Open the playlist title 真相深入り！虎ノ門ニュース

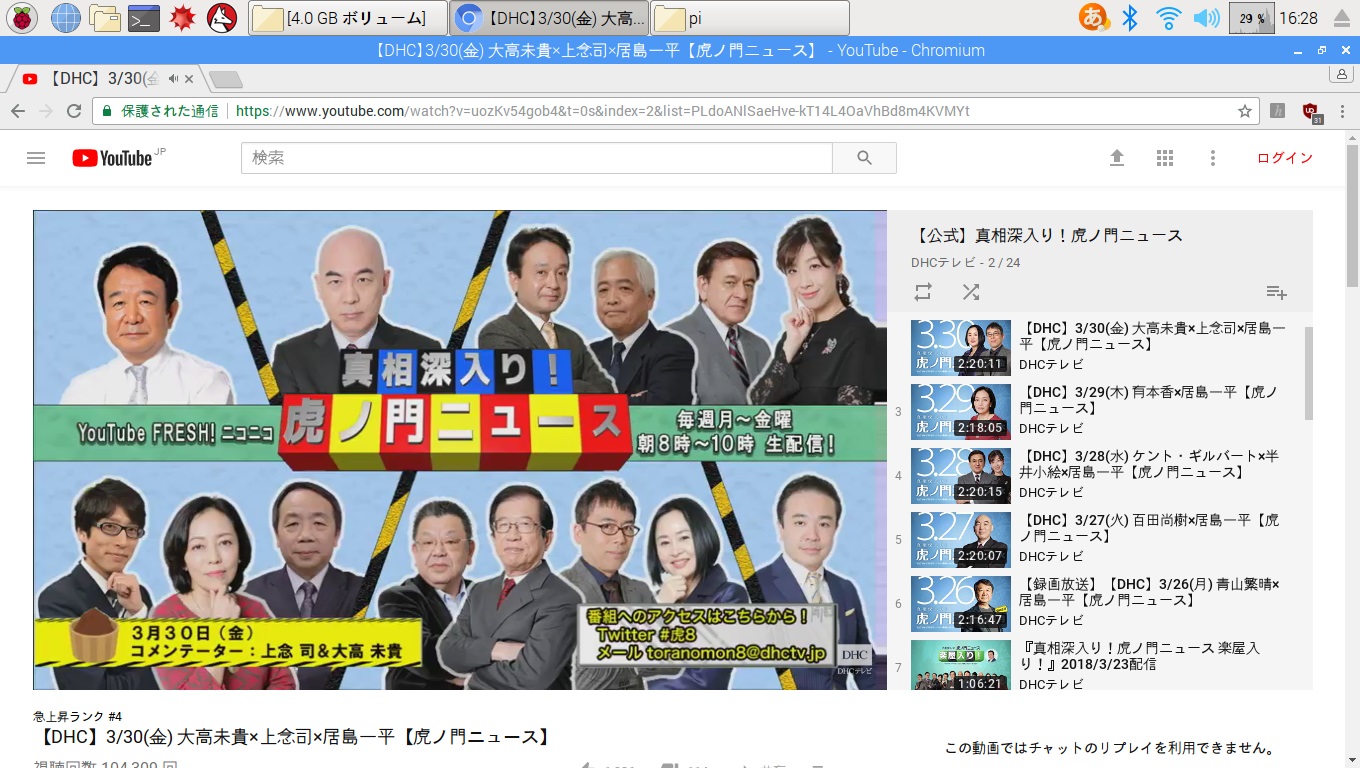pyautogui.click(x=1049, y=236)
